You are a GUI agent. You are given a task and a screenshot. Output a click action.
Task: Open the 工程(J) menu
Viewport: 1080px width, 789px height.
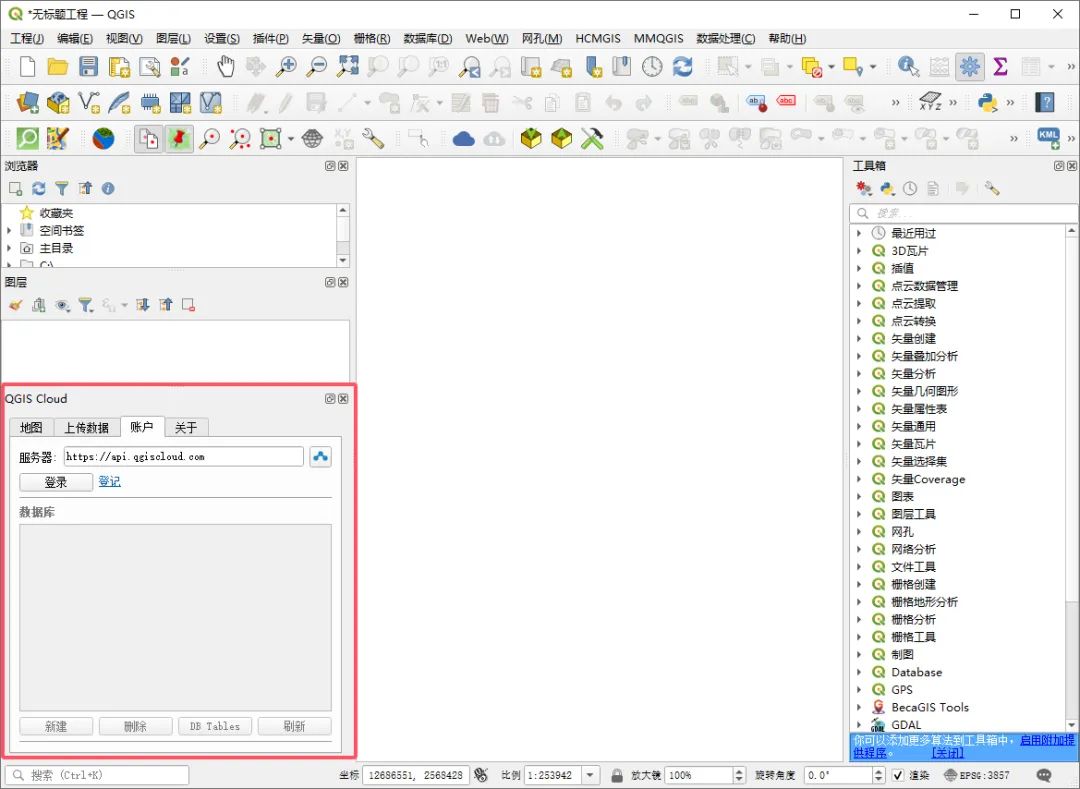(27, 39)
